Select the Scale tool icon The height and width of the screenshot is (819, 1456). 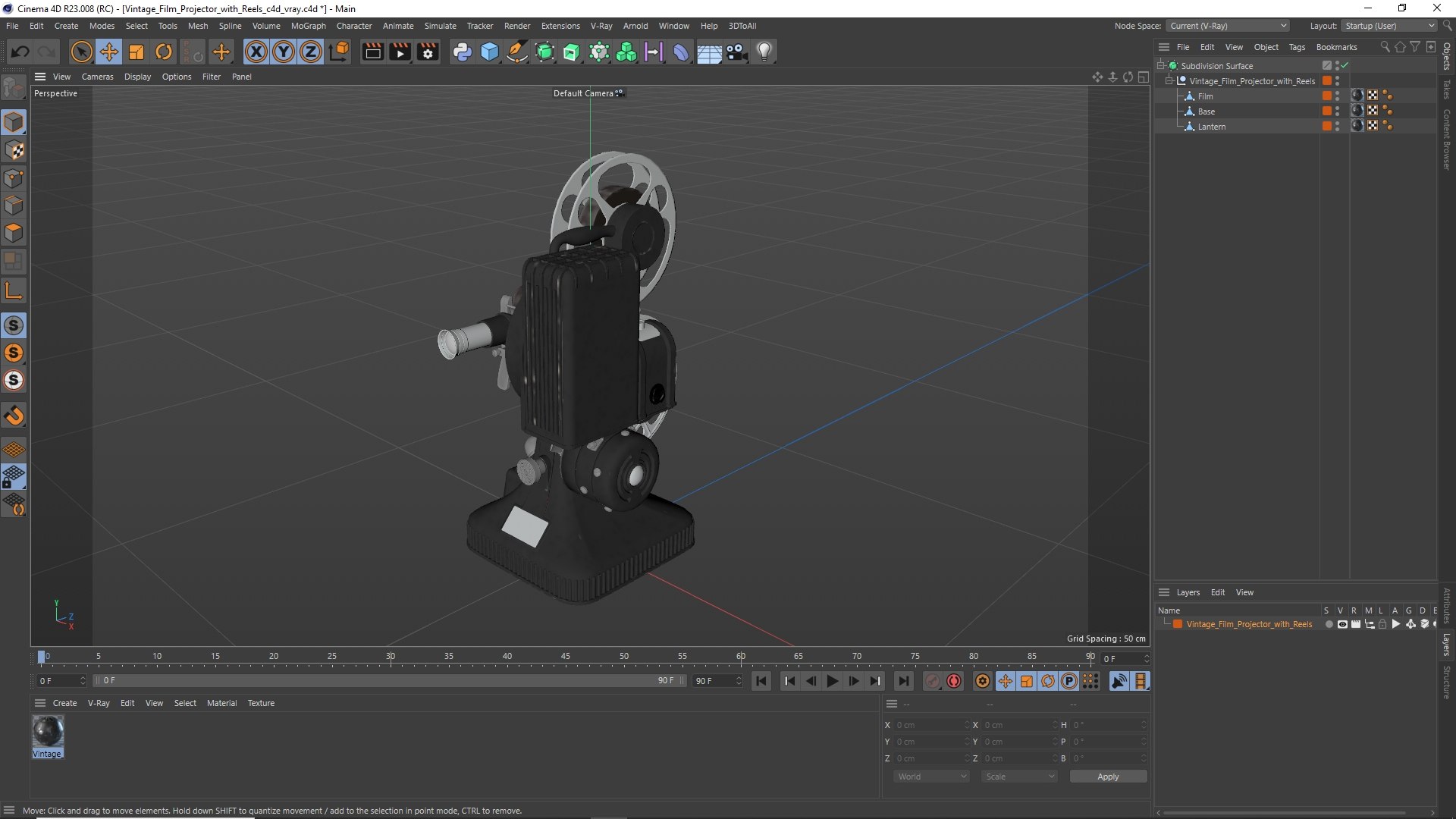coord(136,52)
